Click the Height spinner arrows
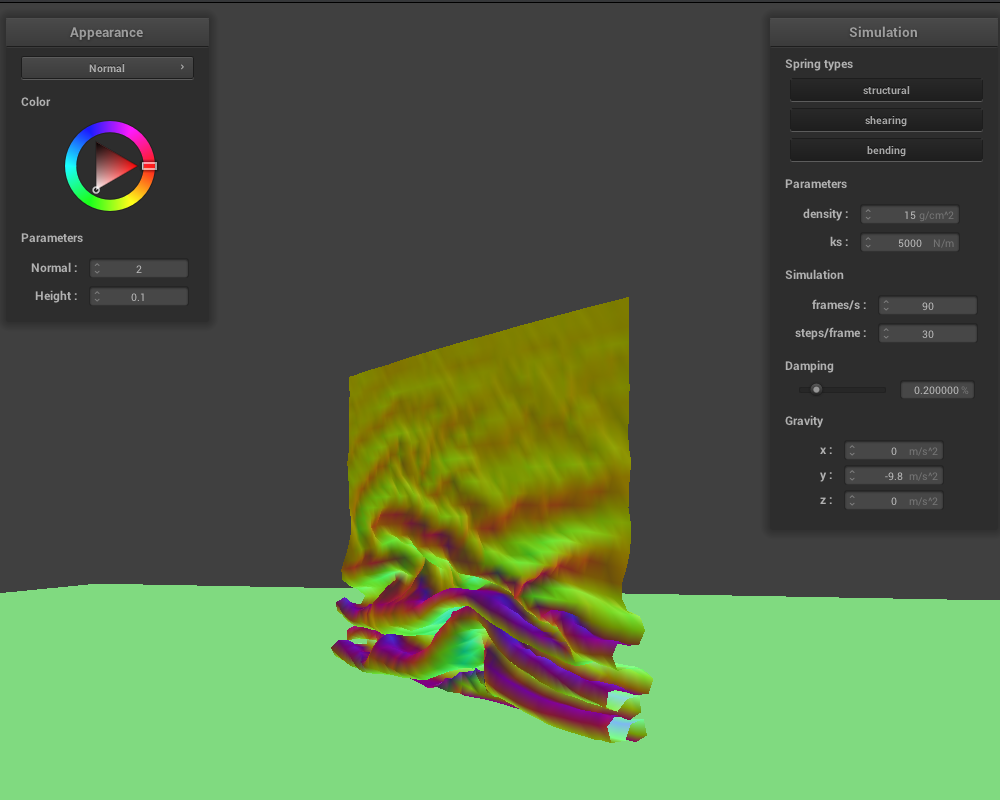Viewport: 1000px width, 800px height. pyautogui.click(x=97, y=297)
